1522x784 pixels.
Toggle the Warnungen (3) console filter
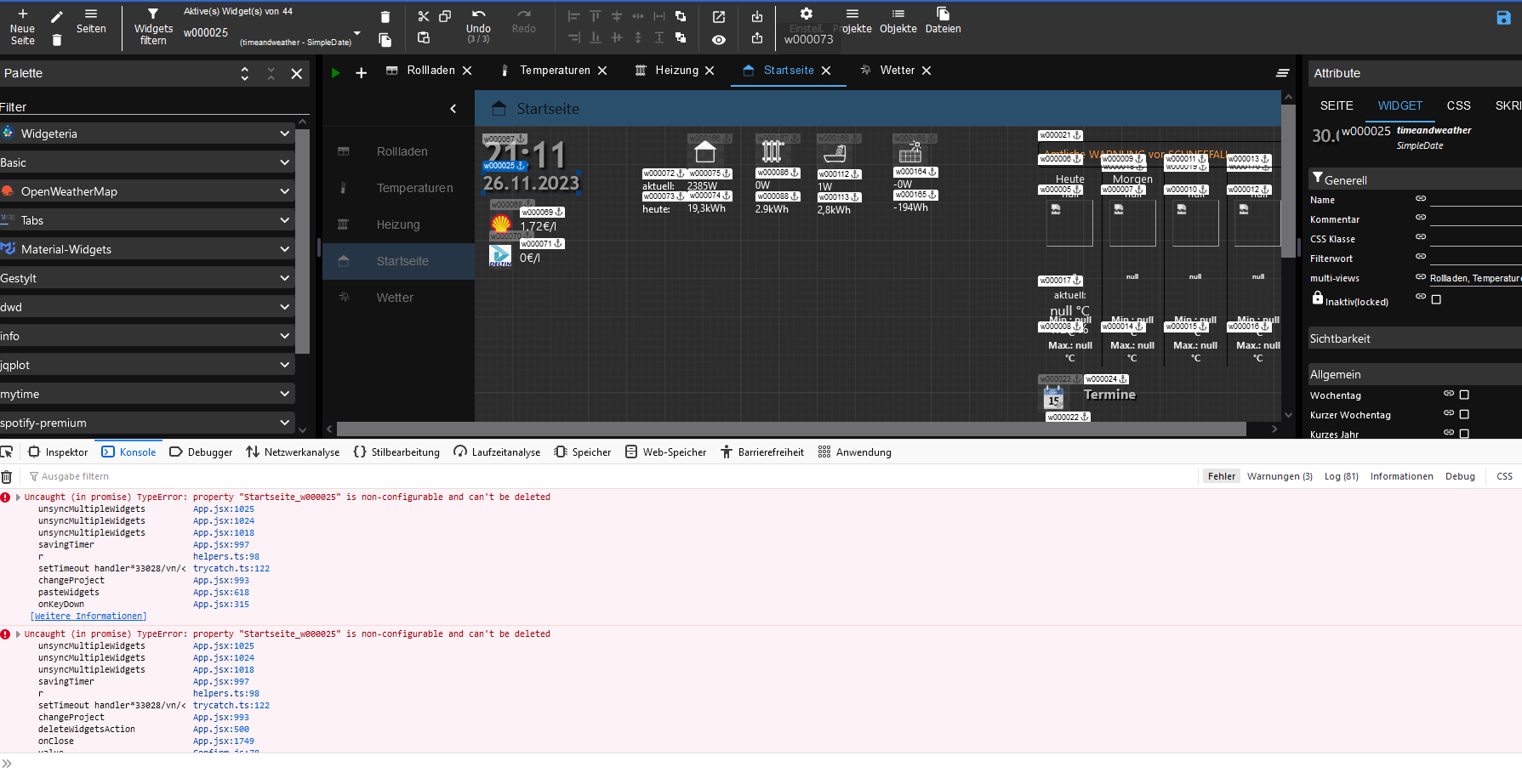pos(1280,476)
